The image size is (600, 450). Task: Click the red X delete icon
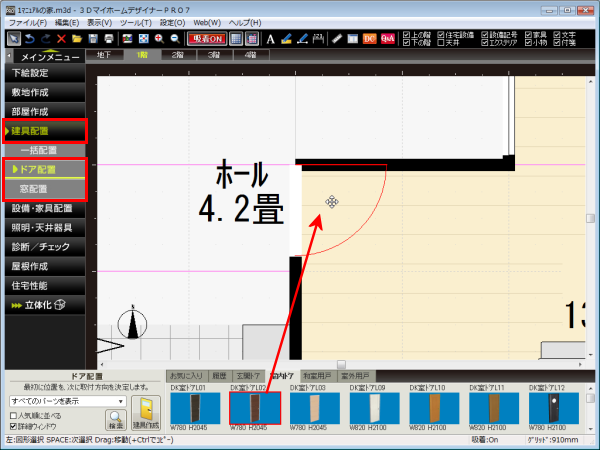pos(61,38)
